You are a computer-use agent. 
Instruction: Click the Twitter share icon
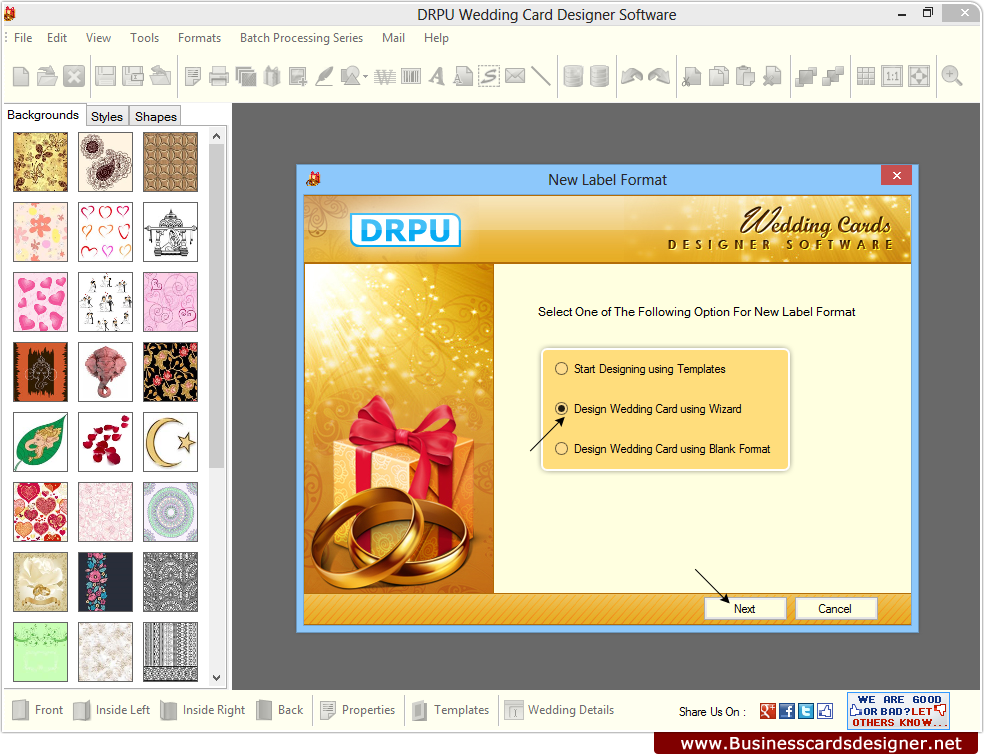[x=806, y=711]
